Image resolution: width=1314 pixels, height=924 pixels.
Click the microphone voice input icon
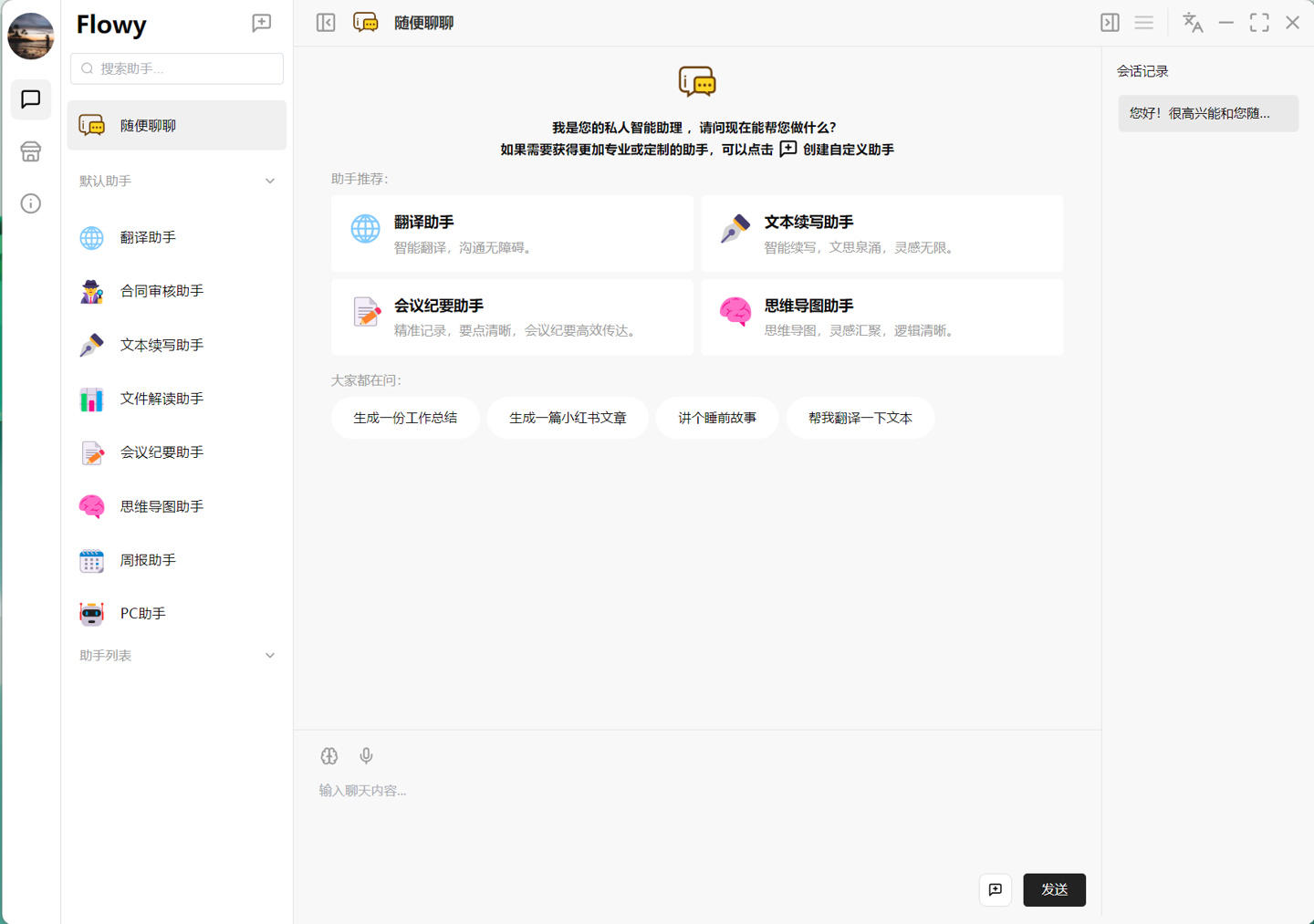[x=366, y=755]
